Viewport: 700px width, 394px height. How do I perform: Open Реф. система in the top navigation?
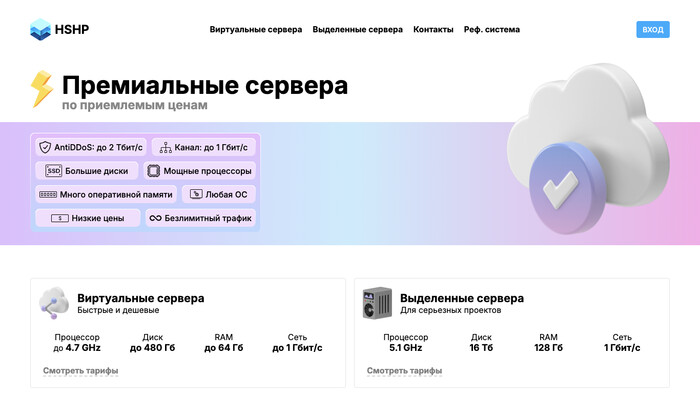(492, 29)
